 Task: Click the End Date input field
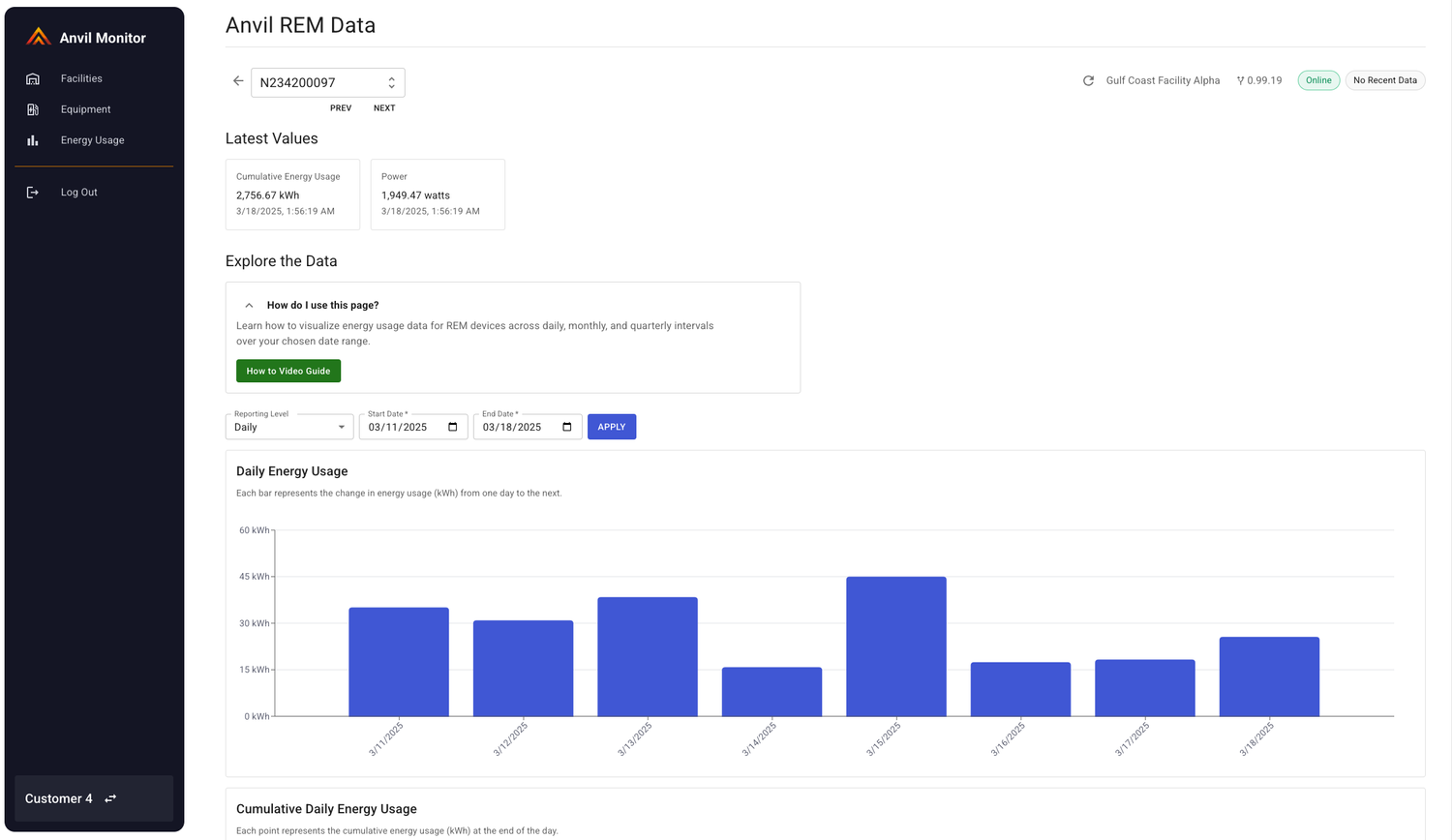pyautogui.click(x=528, y=427)
